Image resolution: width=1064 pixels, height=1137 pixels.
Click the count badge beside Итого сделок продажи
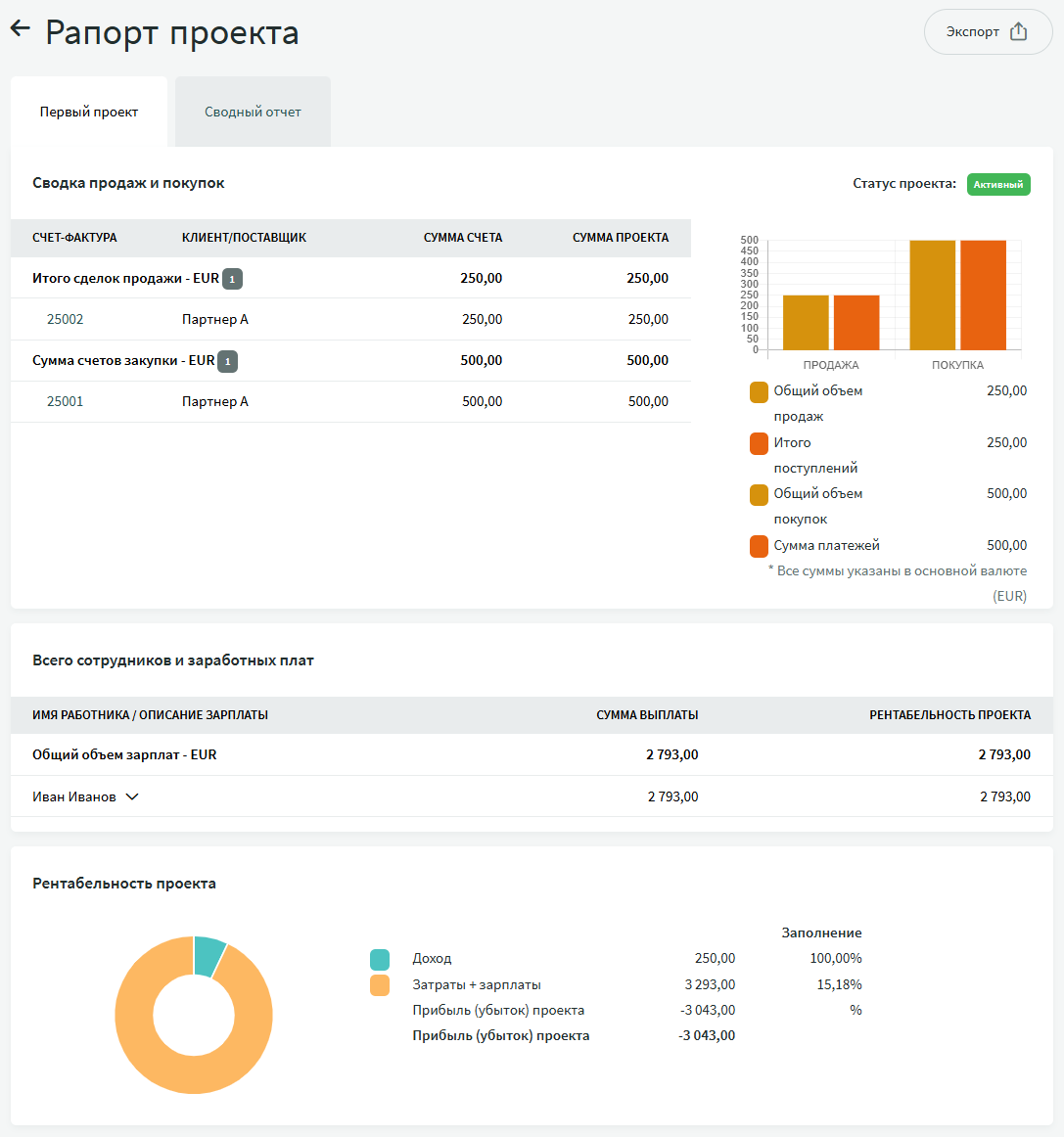(x=232, y=279)
